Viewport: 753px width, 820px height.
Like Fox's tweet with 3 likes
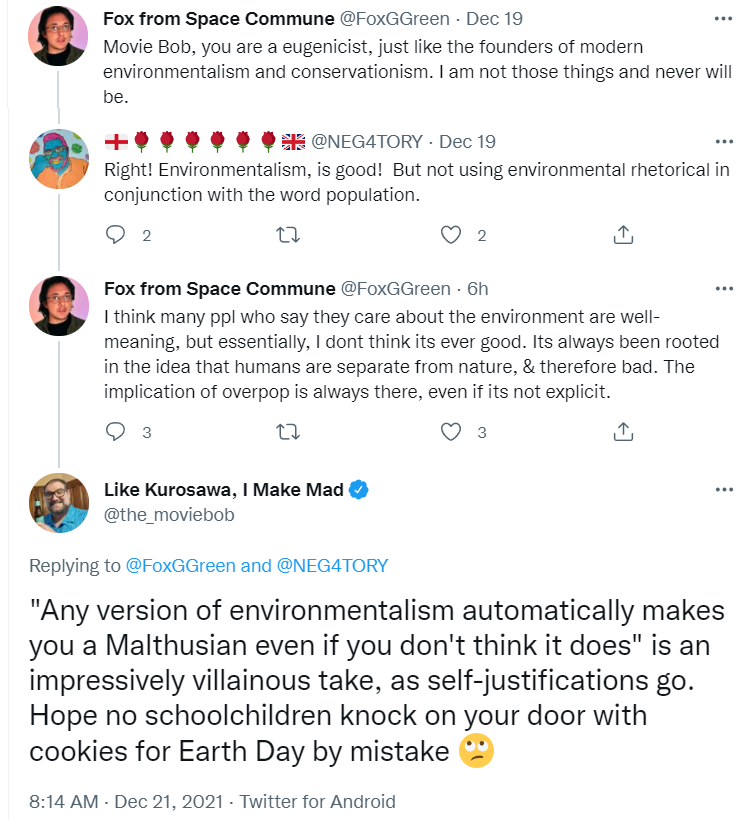(451, 432)
